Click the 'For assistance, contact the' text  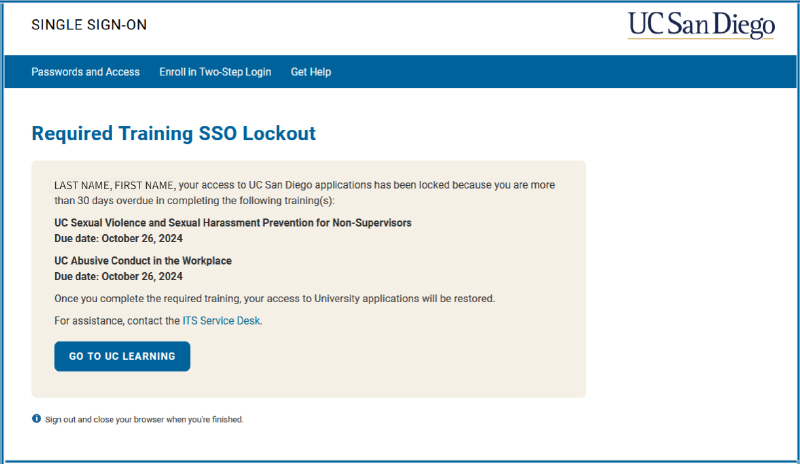117,321
